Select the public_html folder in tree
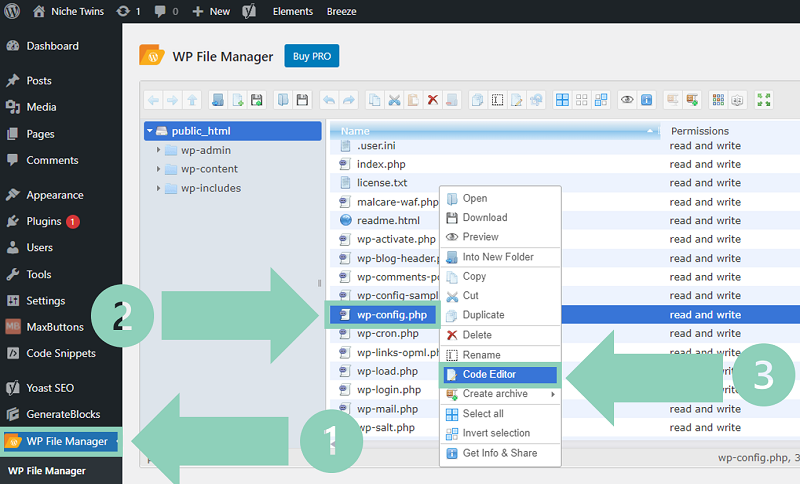The width and height of the screenshot is (800, 484). (x=233, y=131)
